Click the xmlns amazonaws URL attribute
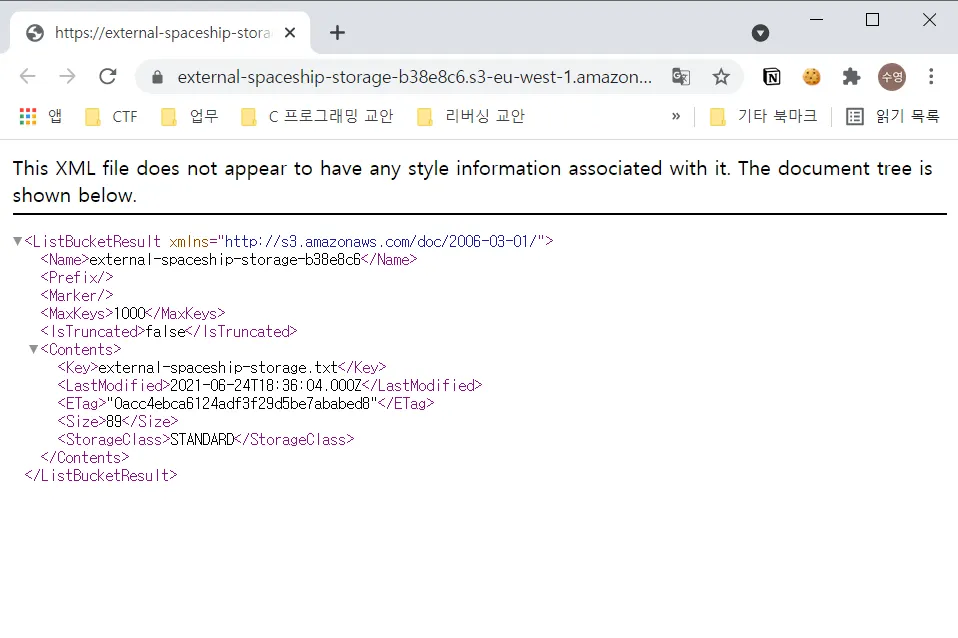 [x=356, y=241]
